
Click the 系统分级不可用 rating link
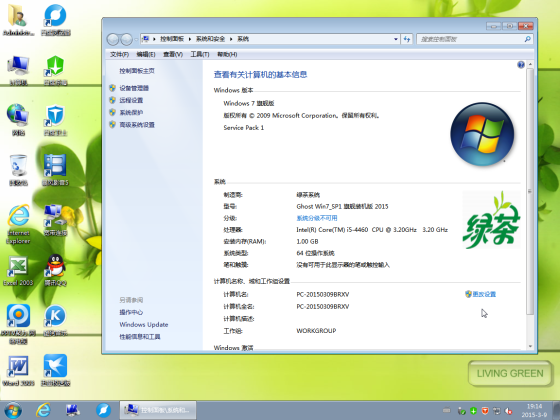pyautogui.click(x=317, y=218)
